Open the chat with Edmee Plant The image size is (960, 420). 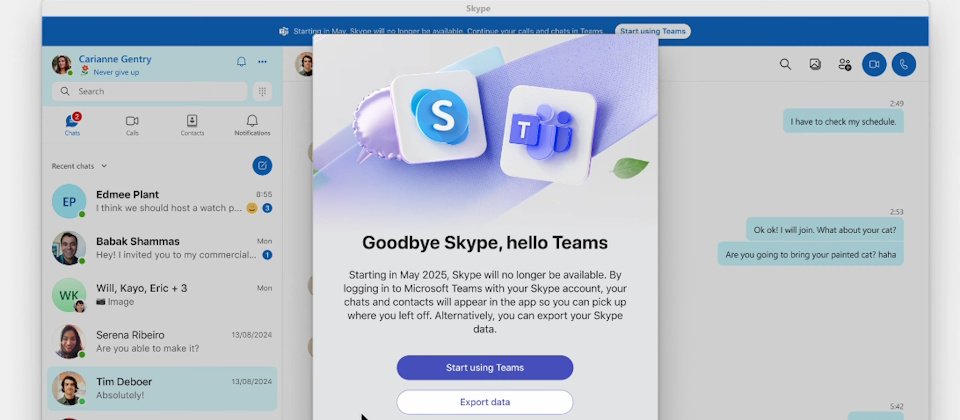(x=162, y=201)
